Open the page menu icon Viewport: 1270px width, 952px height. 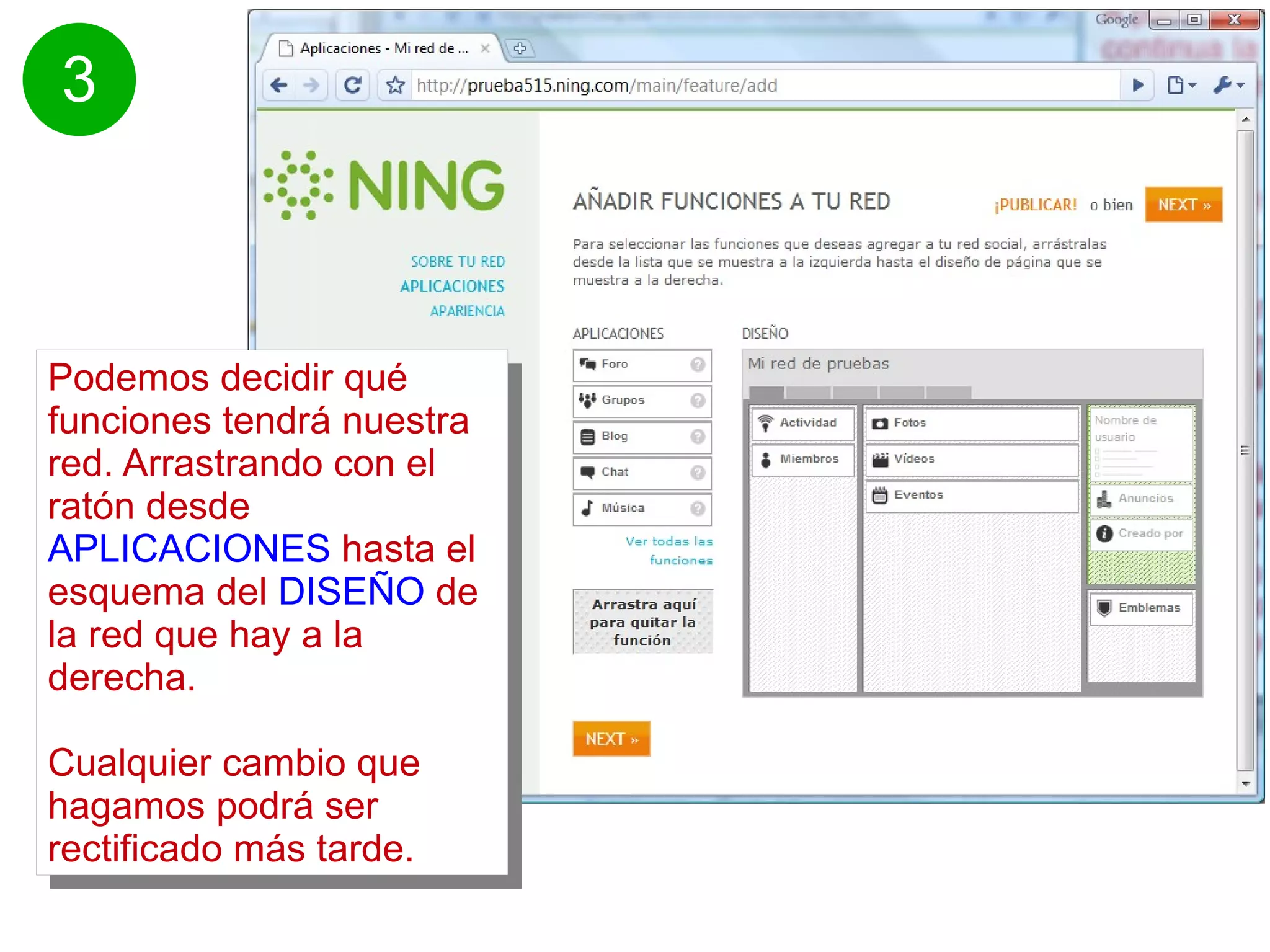1181,85
